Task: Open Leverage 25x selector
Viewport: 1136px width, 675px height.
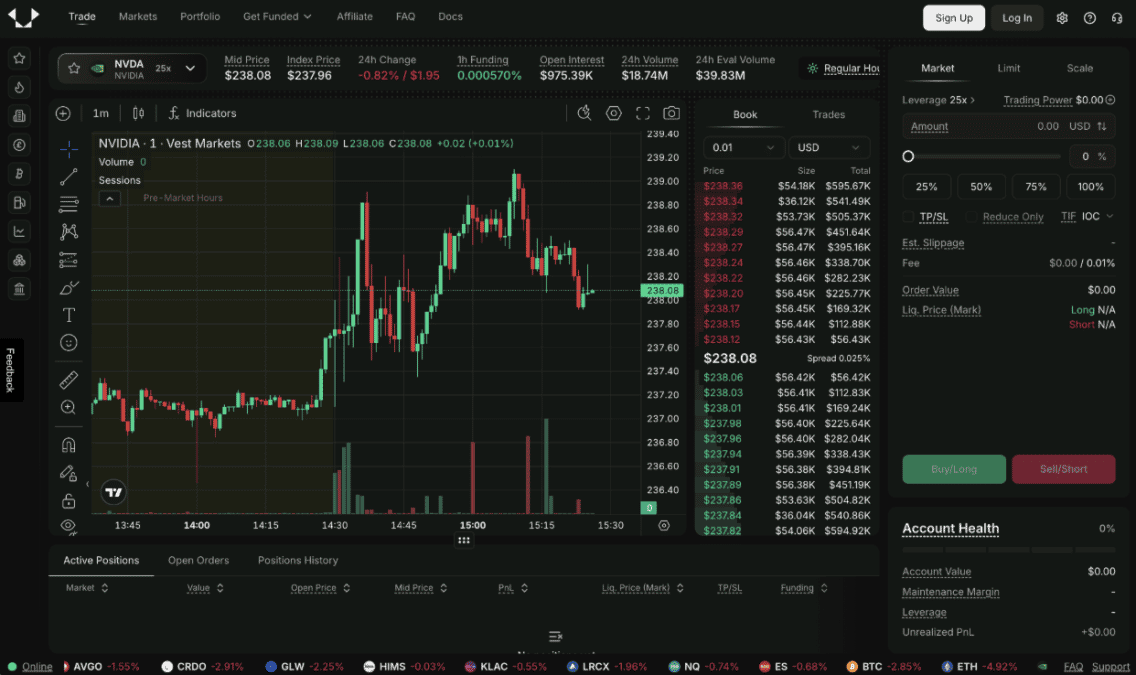Action: (x=938, y=100)
